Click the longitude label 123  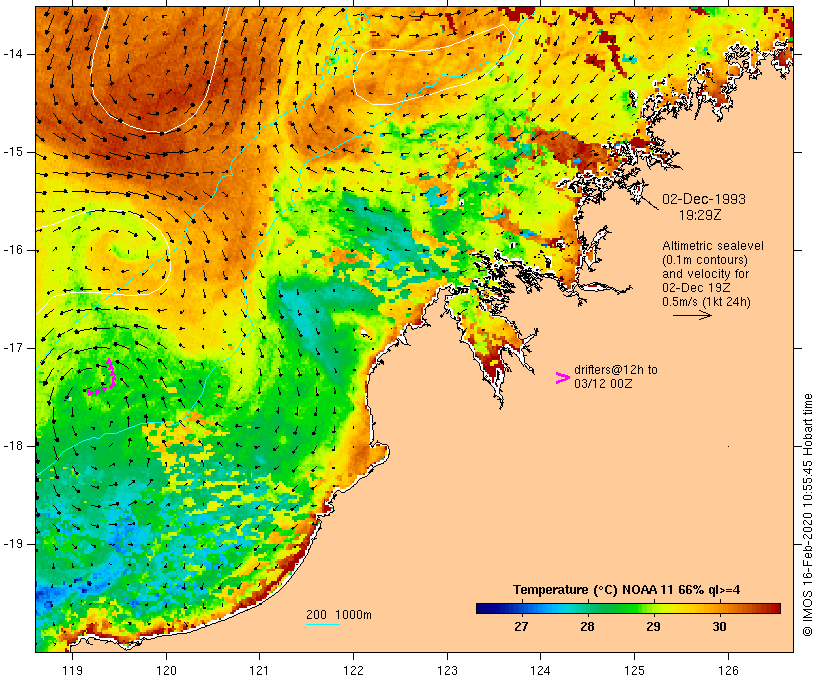tap(447, 670)
